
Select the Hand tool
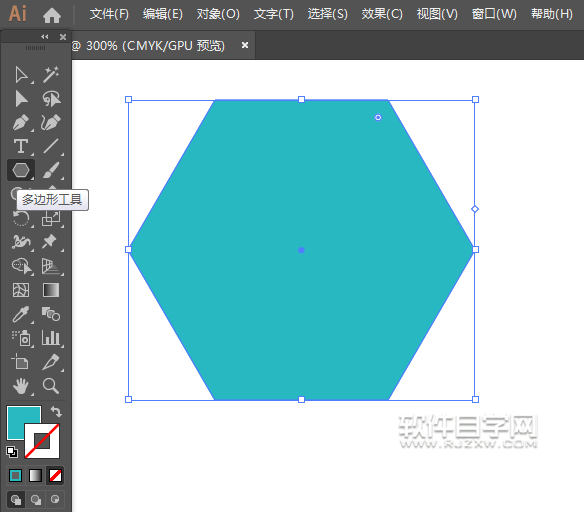click(x=21, y=386)
